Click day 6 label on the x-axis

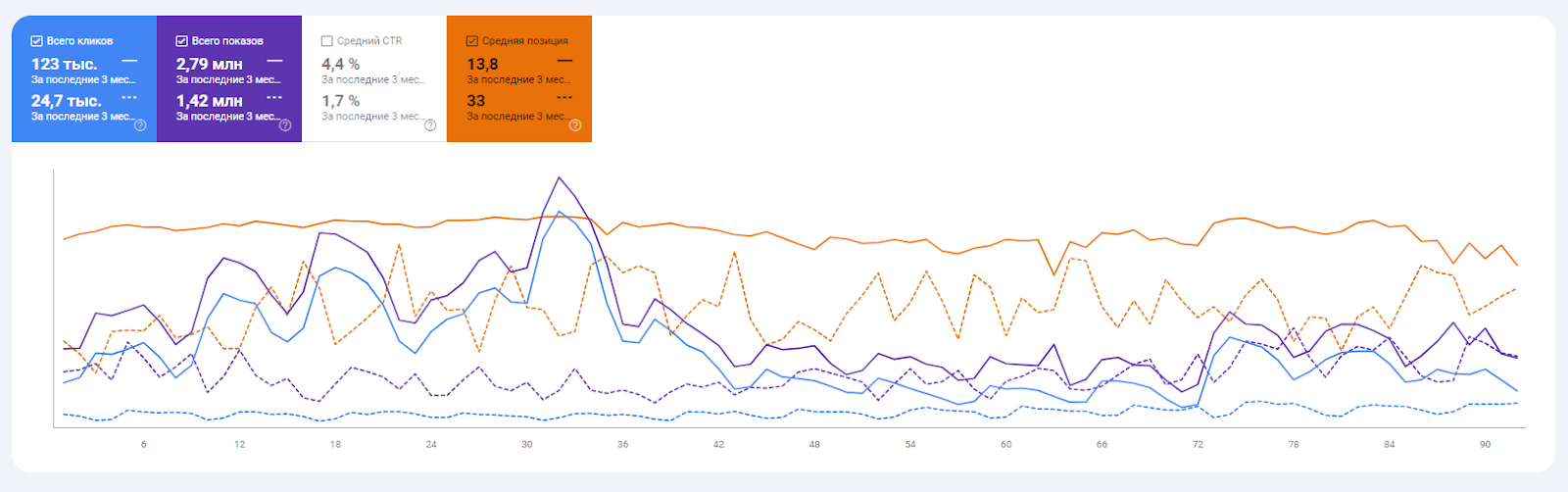click(144, 445)
